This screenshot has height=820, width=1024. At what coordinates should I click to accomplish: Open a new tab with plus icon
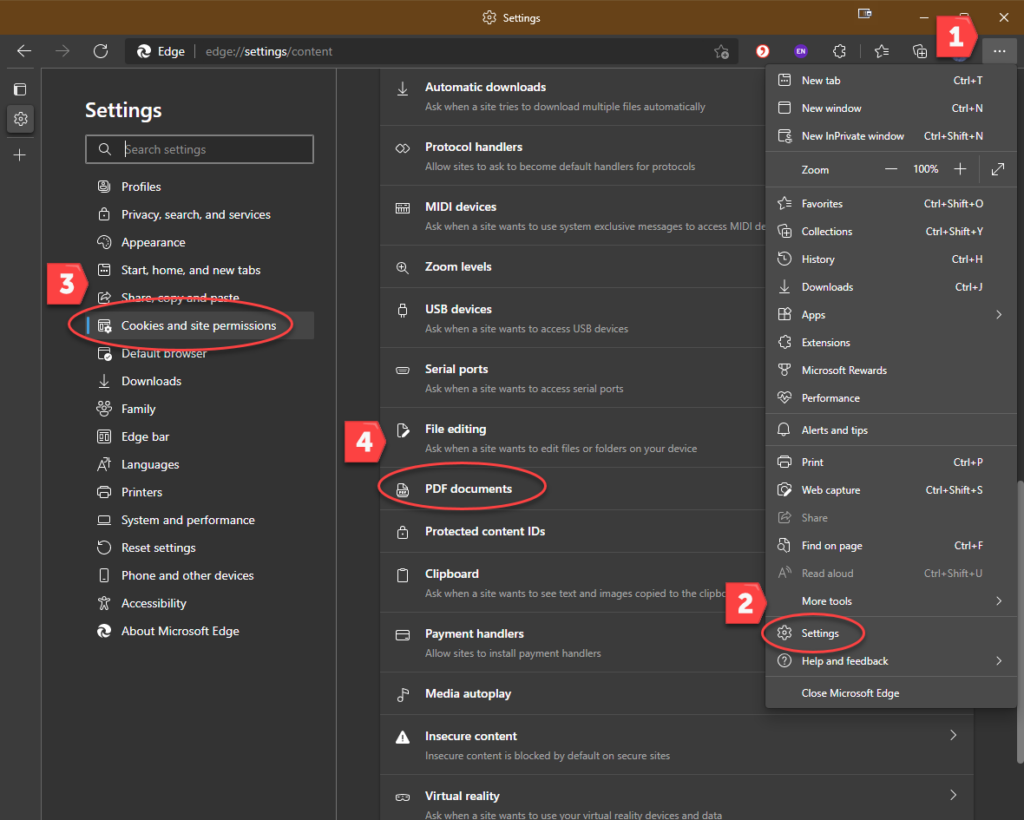pyautogui.click(x=20, y=155)
